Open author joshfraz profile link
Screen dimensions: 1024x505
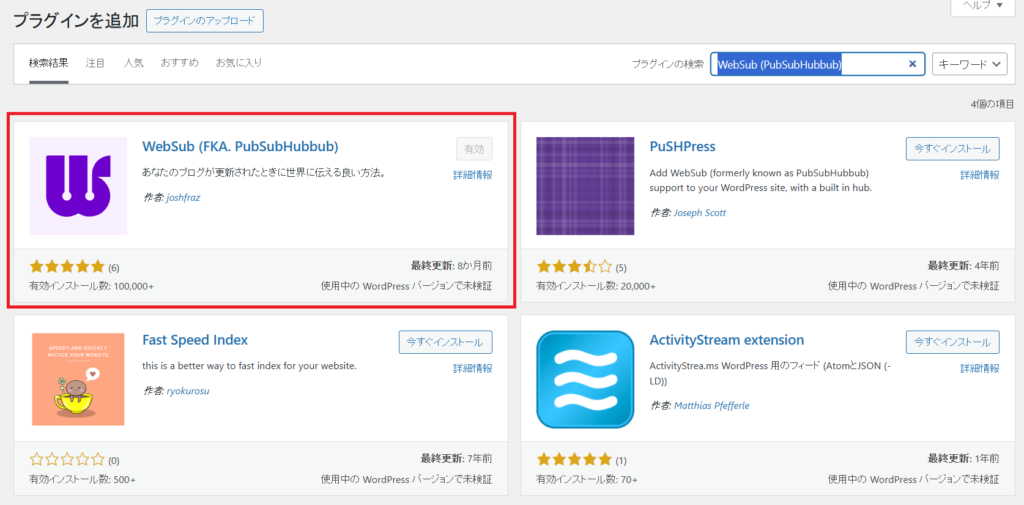pyautogui.click(x=183, y=197)
